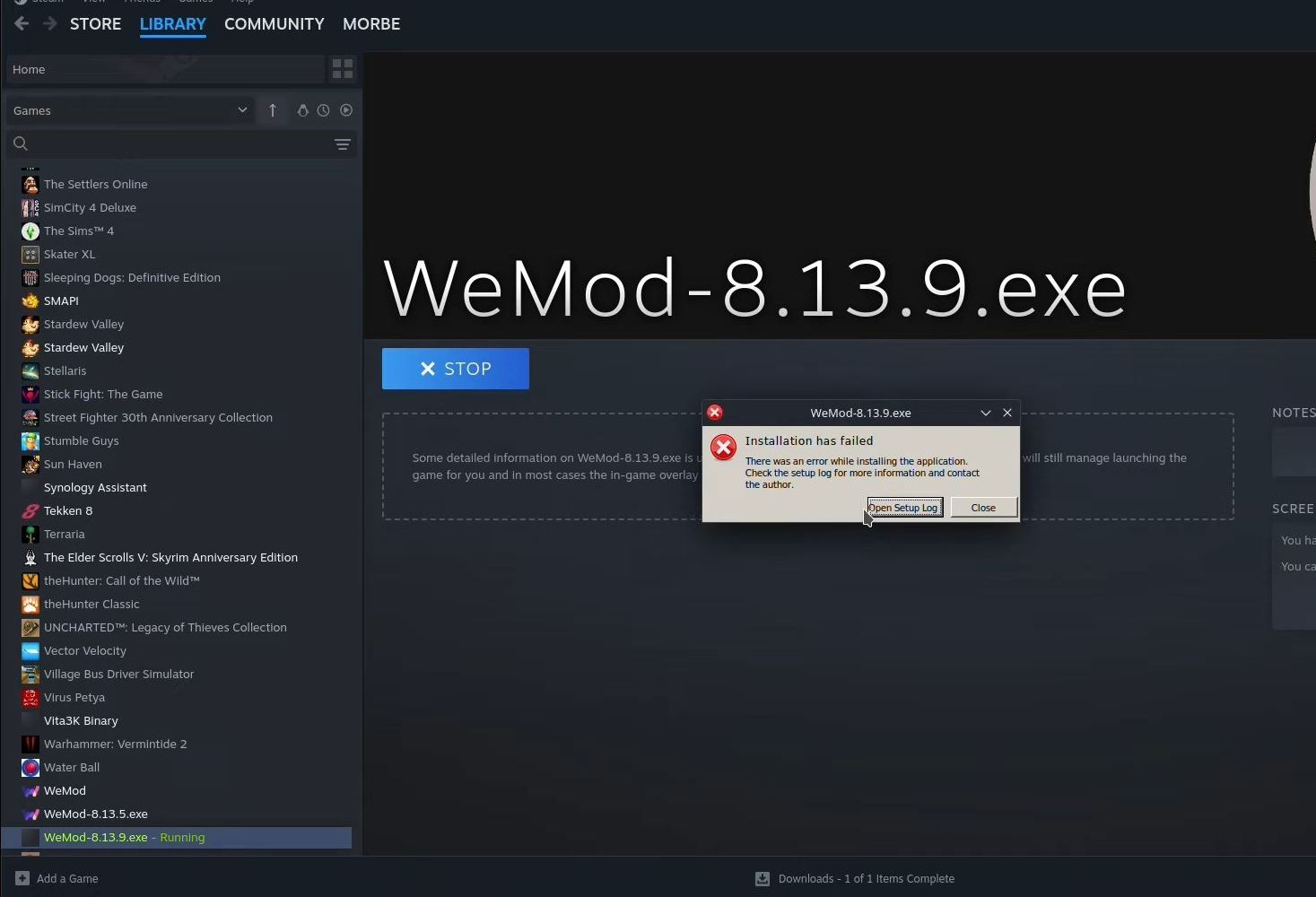Click Close button in error dialog
This screenshot has height=897, width=1316.
coord(983,507)
